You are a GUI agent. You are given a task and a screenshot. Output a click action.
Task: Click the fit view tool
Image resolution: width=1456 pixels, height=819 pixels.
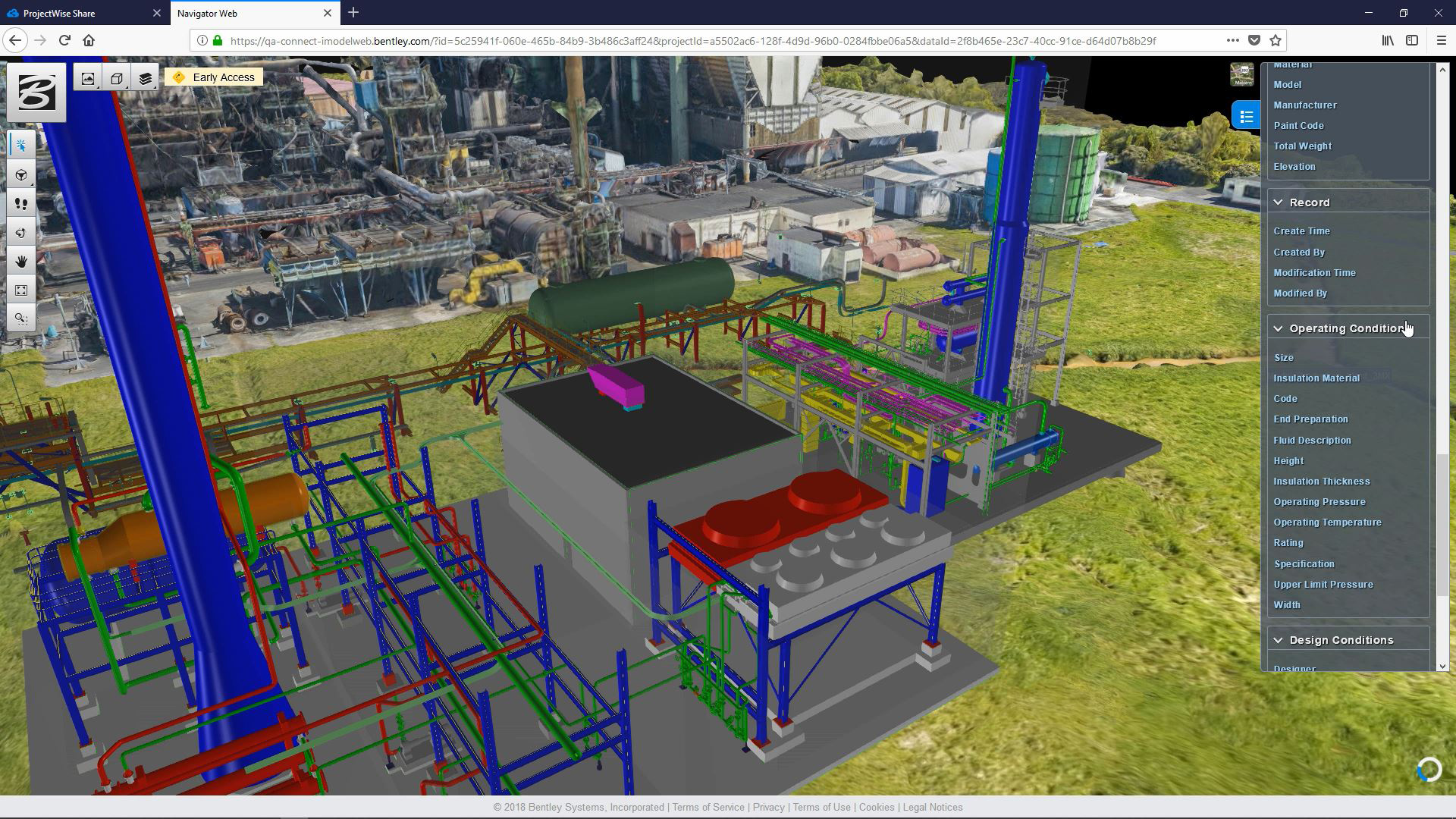pyautogui.click(x=21, y=289)
